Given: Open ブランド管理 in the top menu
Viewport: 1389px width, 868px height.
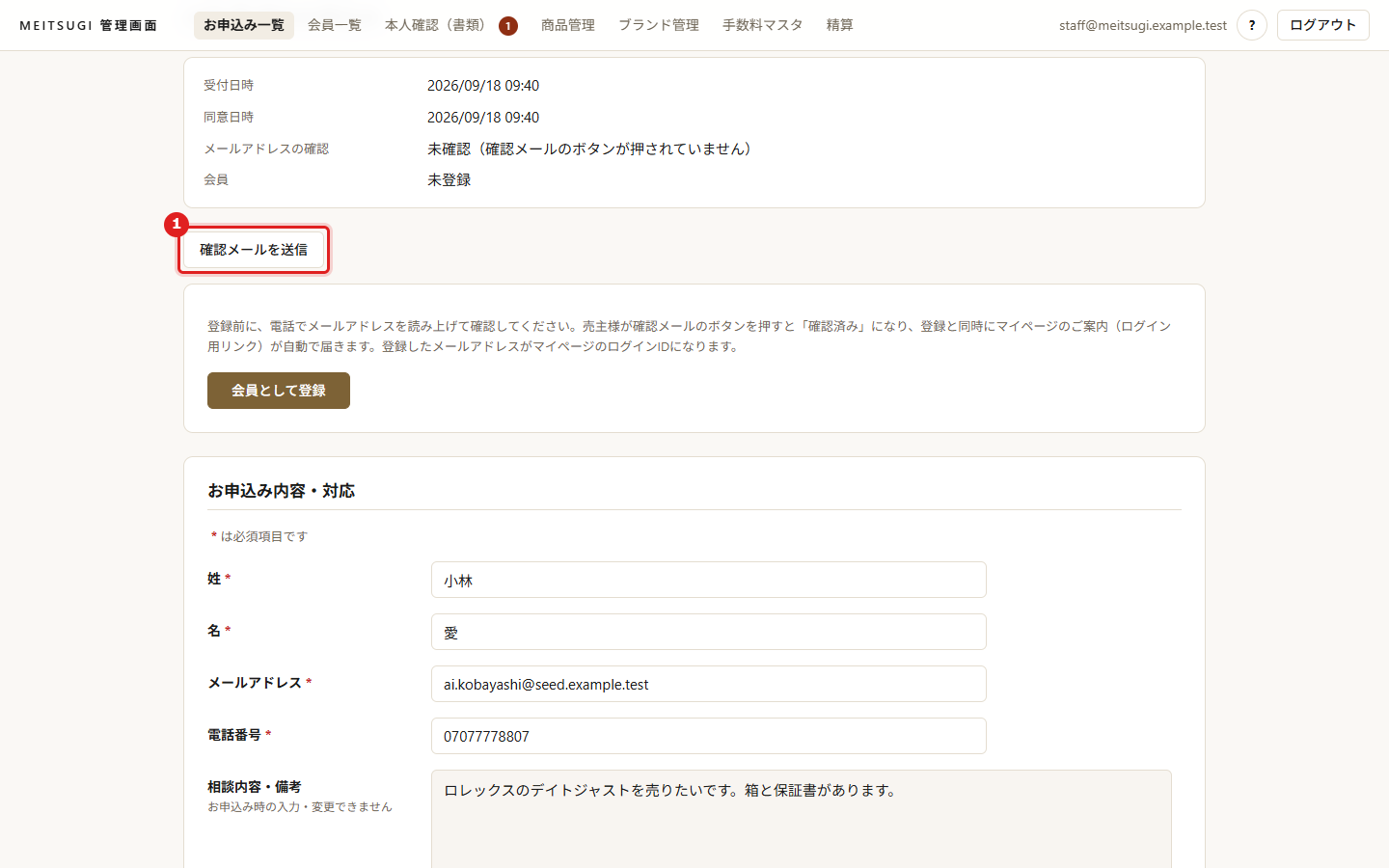Looking at the screenshot, I should coord(659,25).
